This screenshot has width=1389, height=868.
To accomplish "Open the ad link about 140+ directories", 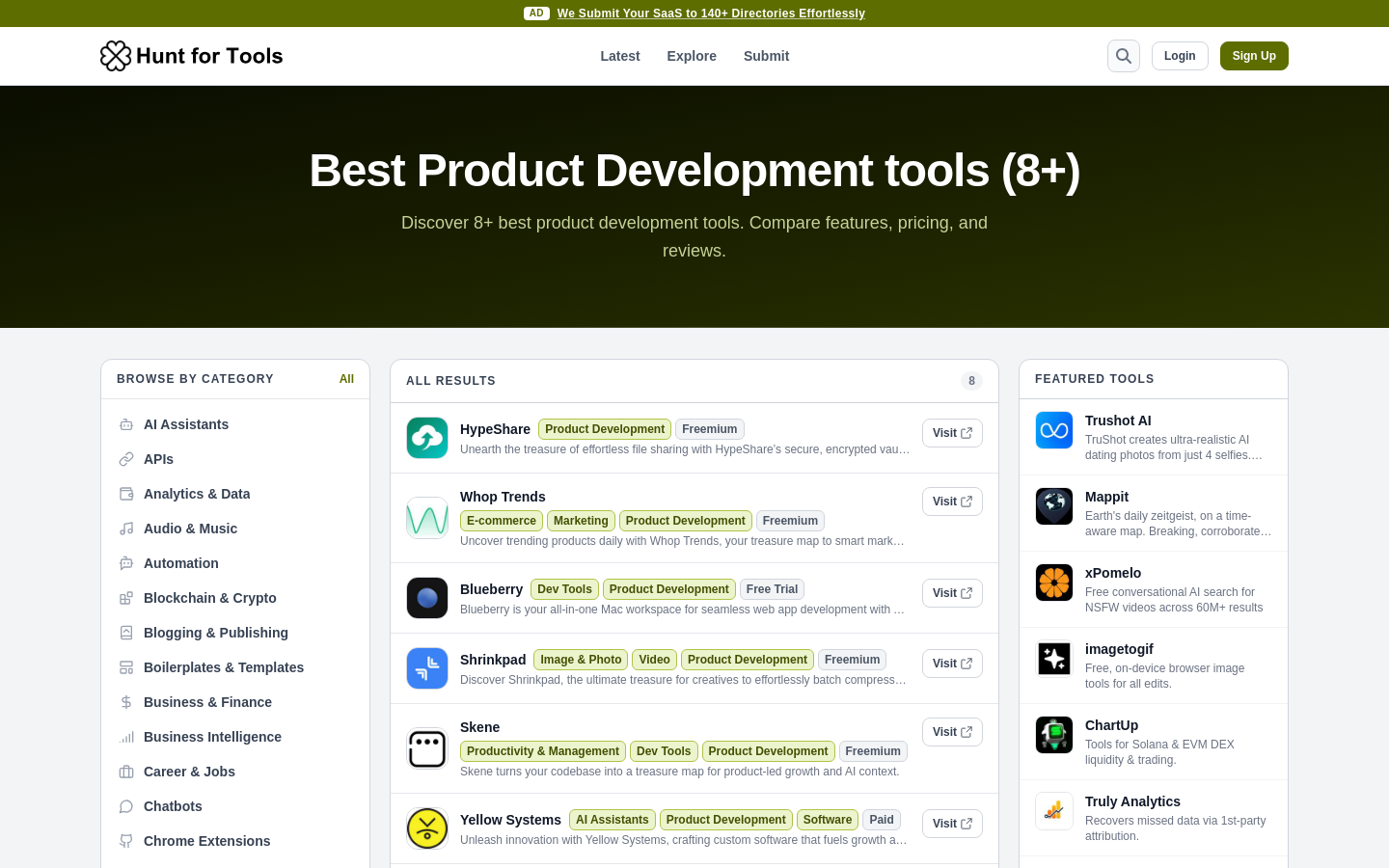I will 711,14.
